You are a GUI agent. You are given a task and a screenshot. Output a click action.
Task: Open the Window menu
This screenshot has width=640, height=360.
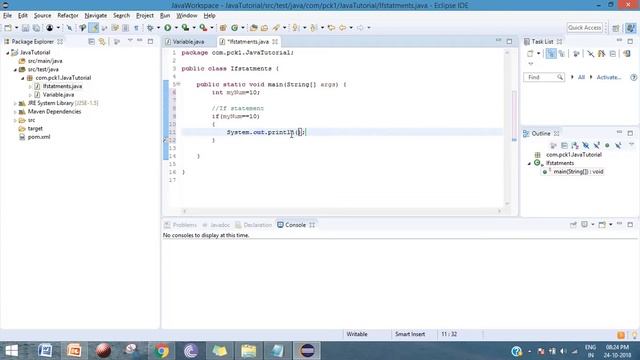(x=187, y=16)
